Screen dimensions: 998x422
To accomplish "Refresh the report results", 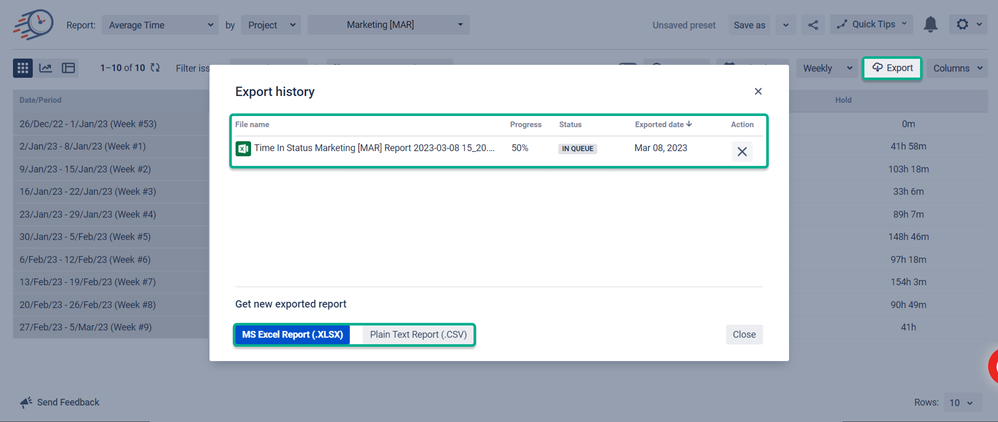I will point(155,67).
